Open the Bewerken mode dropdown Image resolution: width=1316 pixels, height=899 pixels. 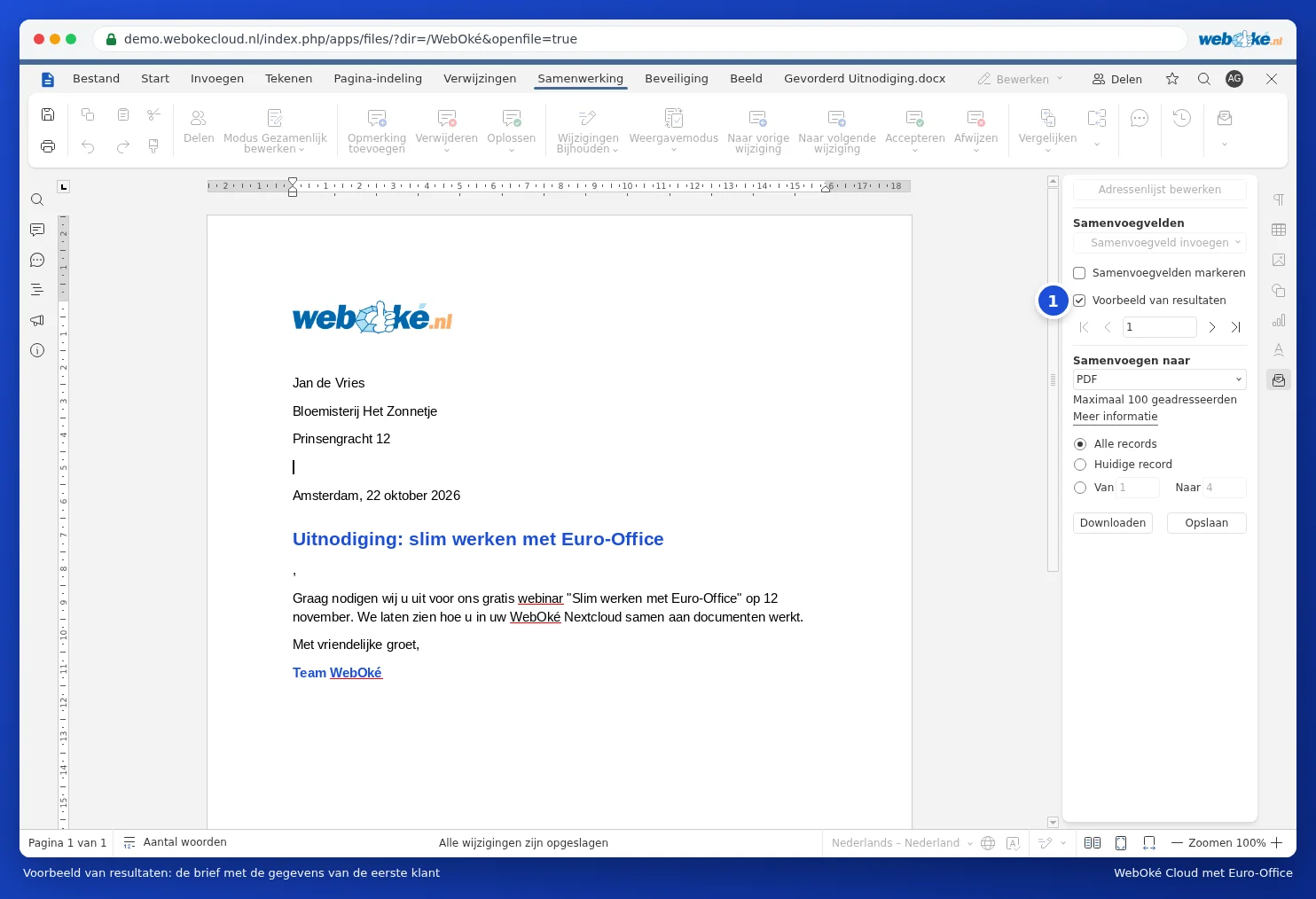(x=1021, y=79)
